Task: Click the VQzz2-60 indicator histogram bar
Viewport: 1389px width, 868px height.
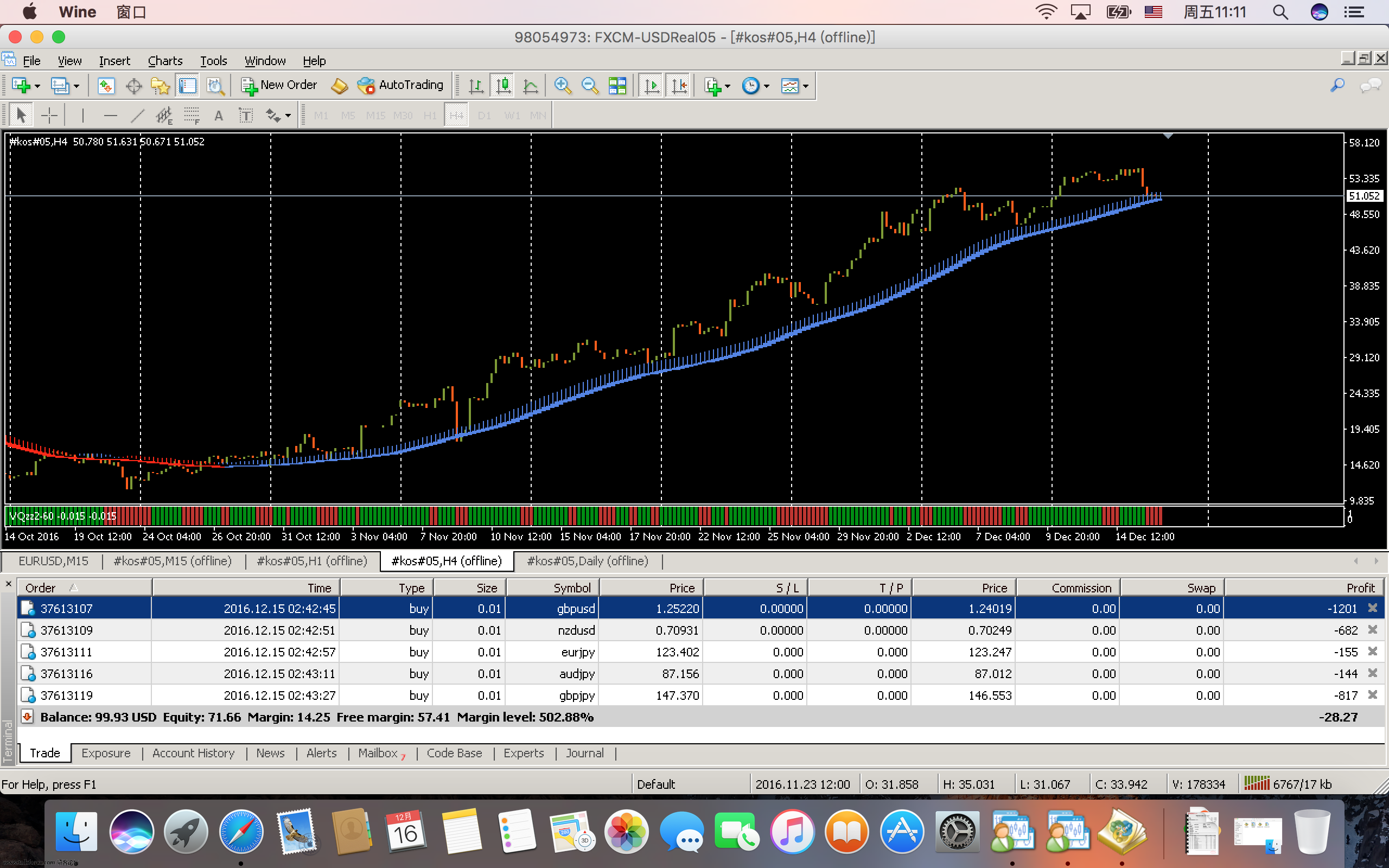Action: pos(583,516)
